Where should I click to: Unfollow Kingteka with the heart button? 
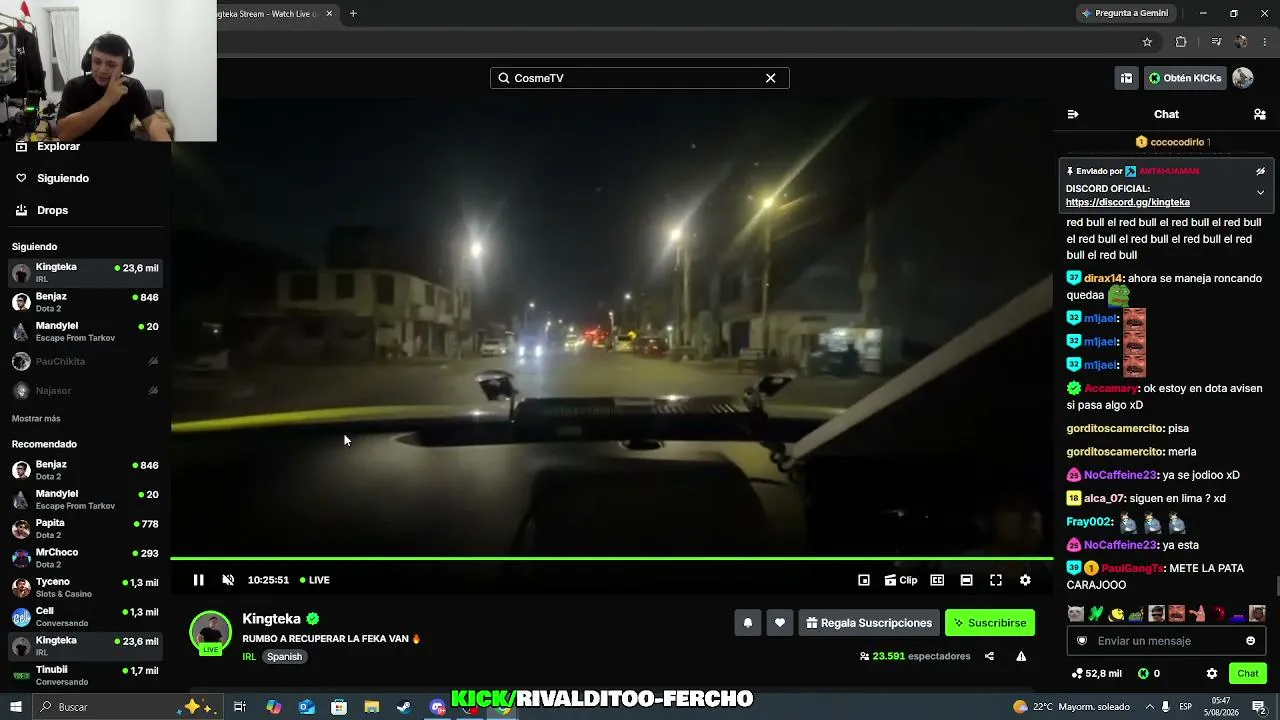point(780,623)
